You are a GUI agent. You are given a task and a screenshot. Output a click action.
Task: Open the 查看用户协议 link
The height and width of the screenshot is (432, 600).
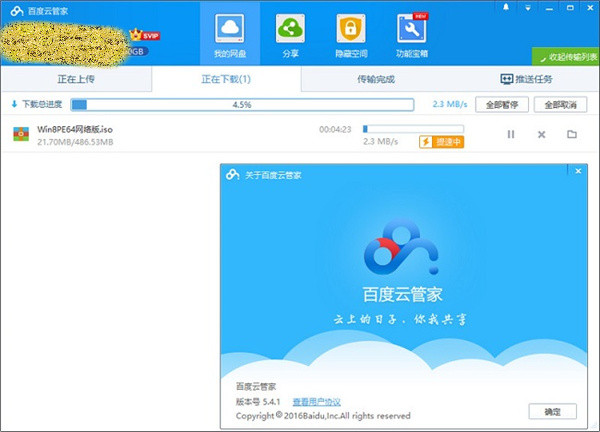pos(316,402)
